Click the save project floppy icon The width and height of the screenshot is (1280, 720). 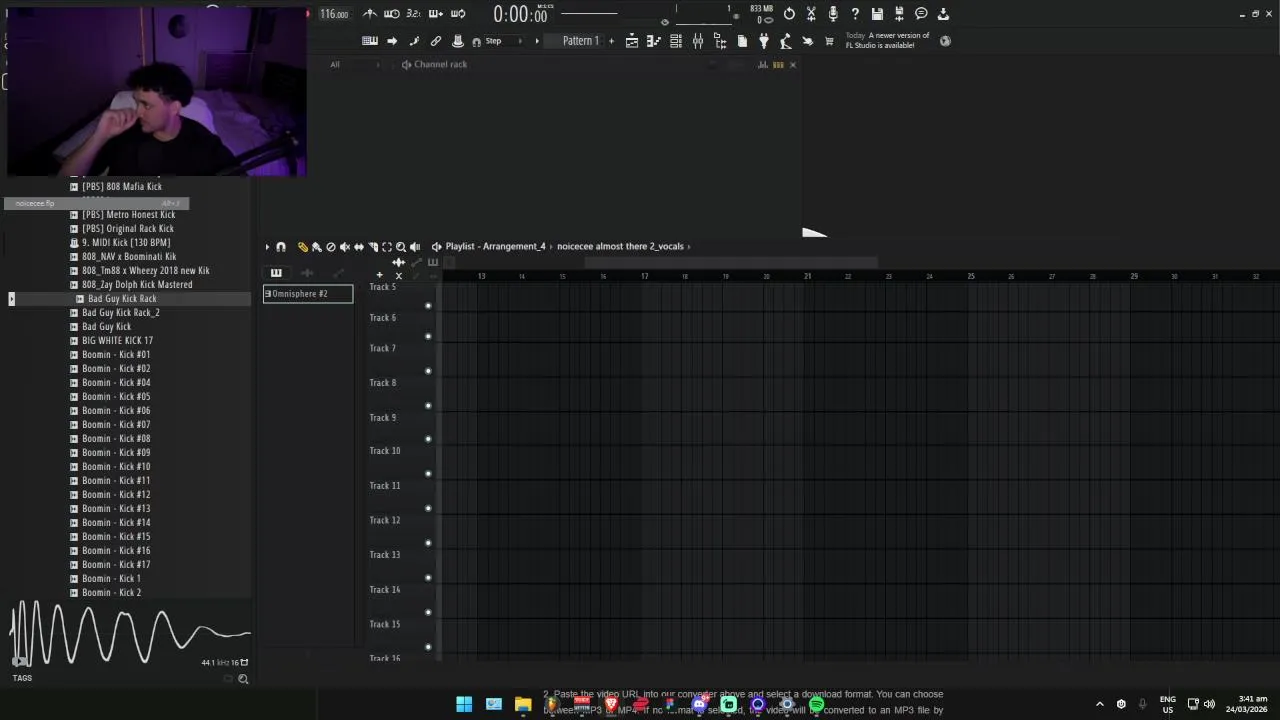877,14
